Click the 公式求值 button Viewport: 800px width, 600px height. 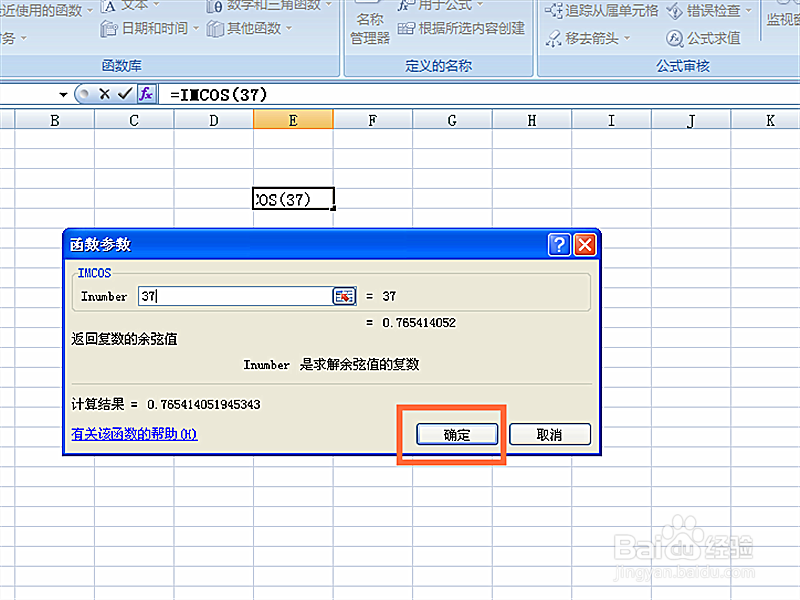tap(703, 38)
